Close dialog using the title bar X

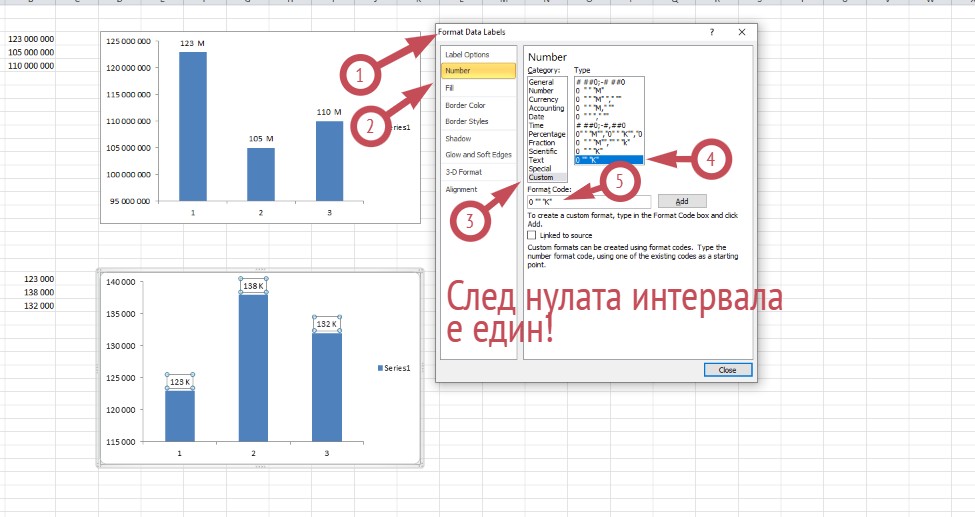click(x=742, y=32)
